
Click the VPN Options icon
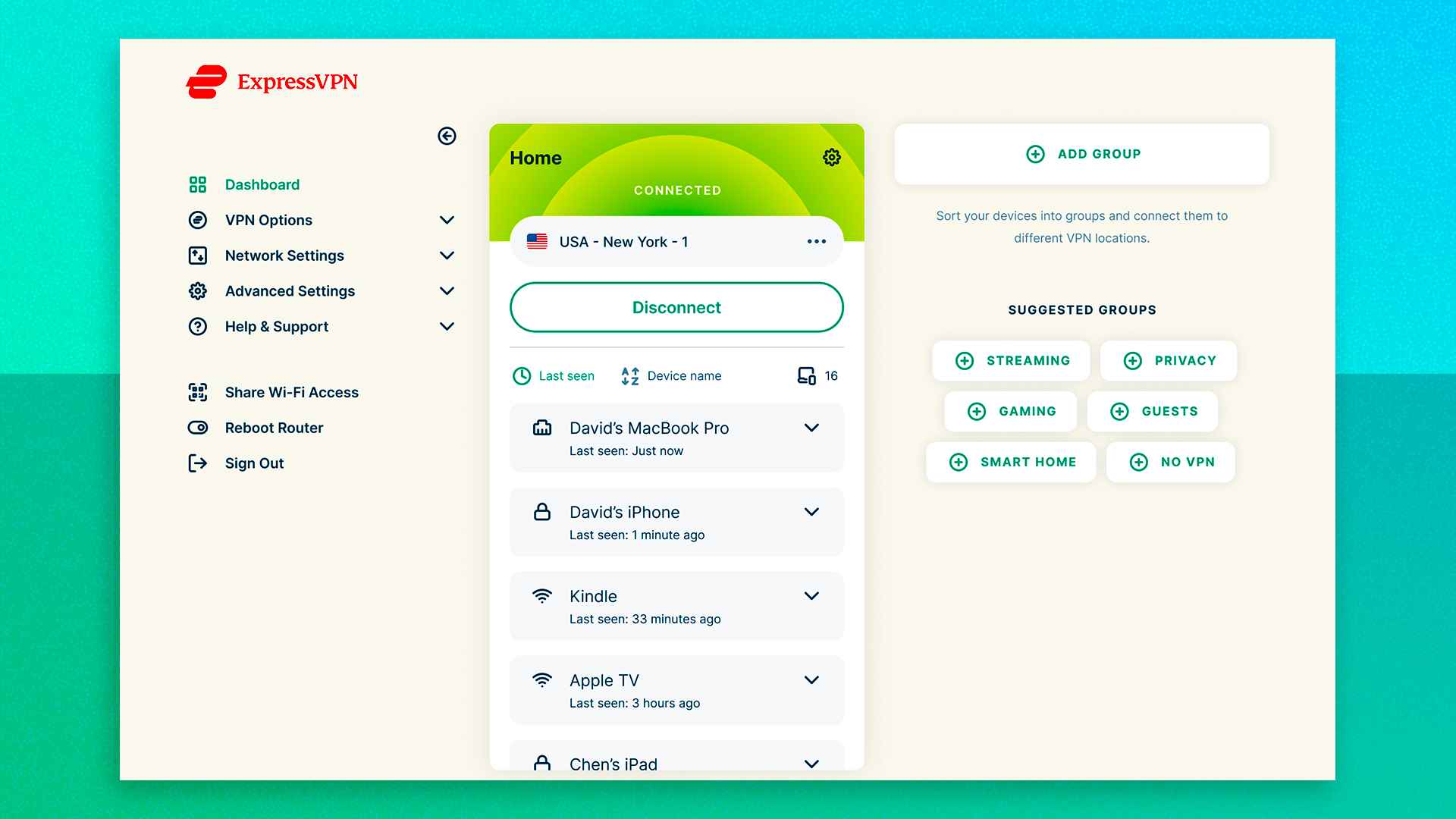tap(198, 220)
